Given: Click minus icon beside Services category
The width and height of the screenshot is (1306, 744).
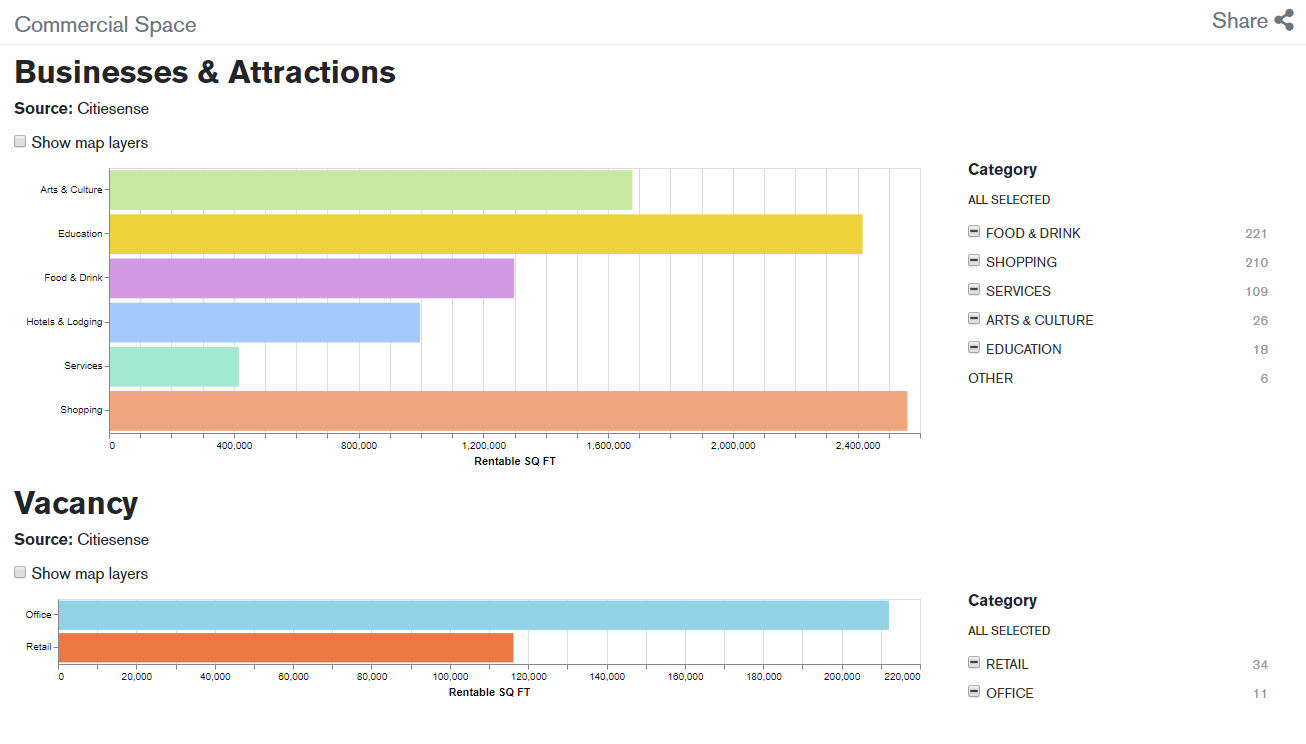Looking at the screenshot, I should (x=974, y=290).
